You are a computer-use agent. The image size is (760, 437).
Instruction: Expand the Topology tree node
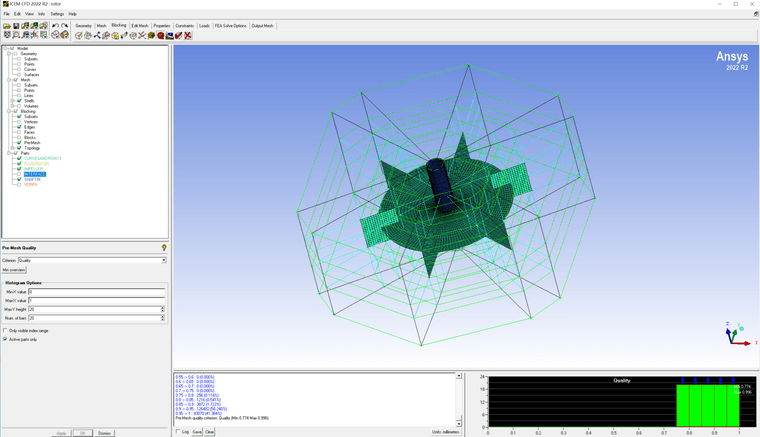point(13,148)
